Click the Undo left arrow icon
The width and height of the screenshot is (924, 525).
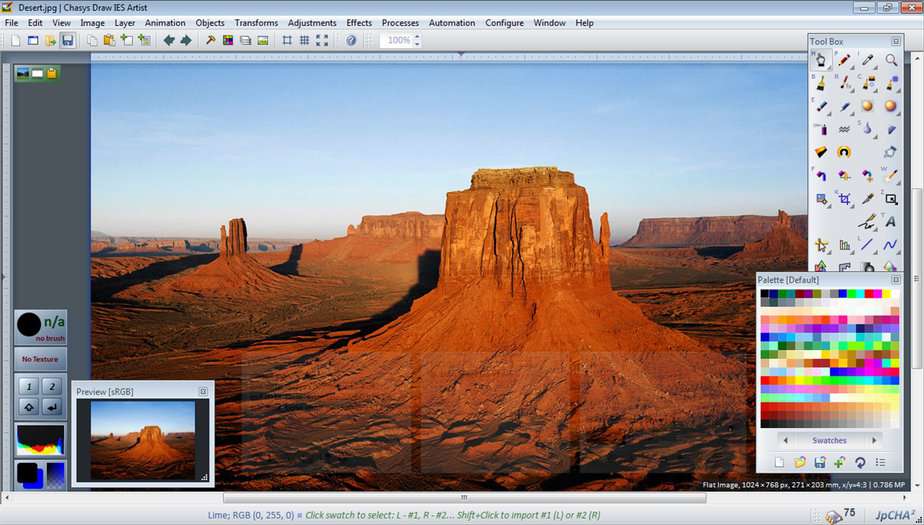pos(169,40)
